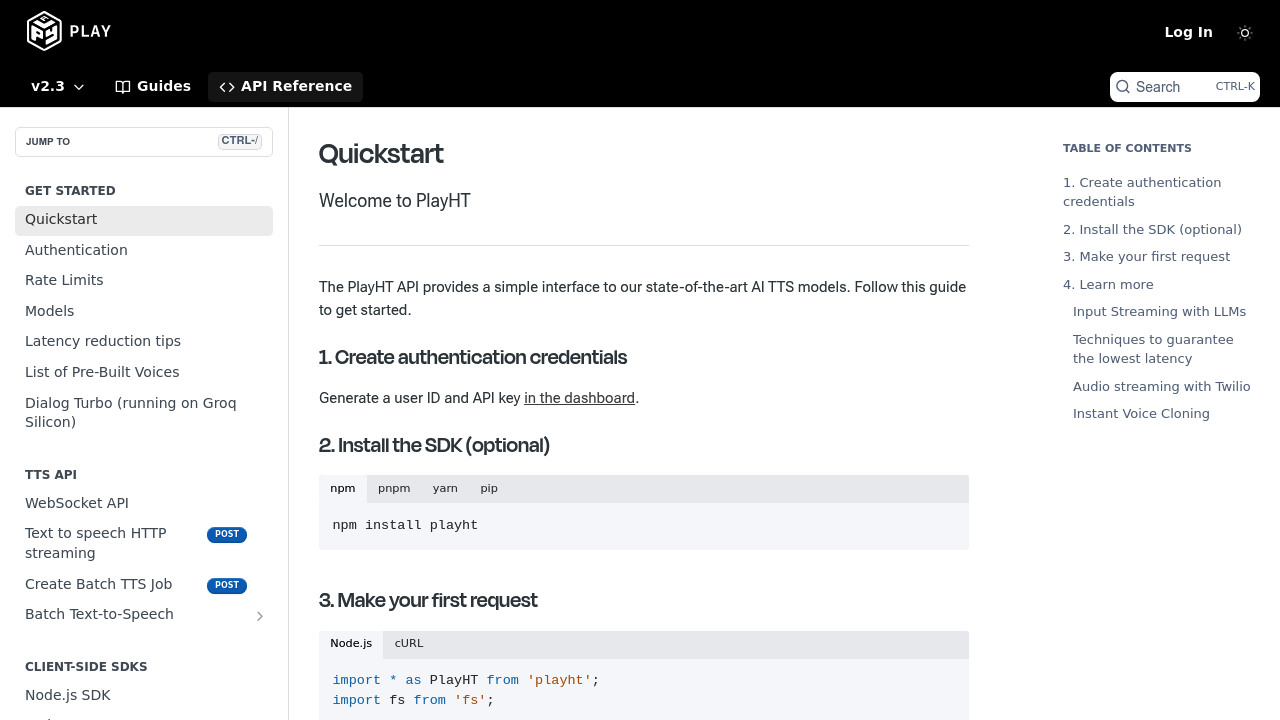
Task: Click the Log In link
Action: coord(1188,32)
